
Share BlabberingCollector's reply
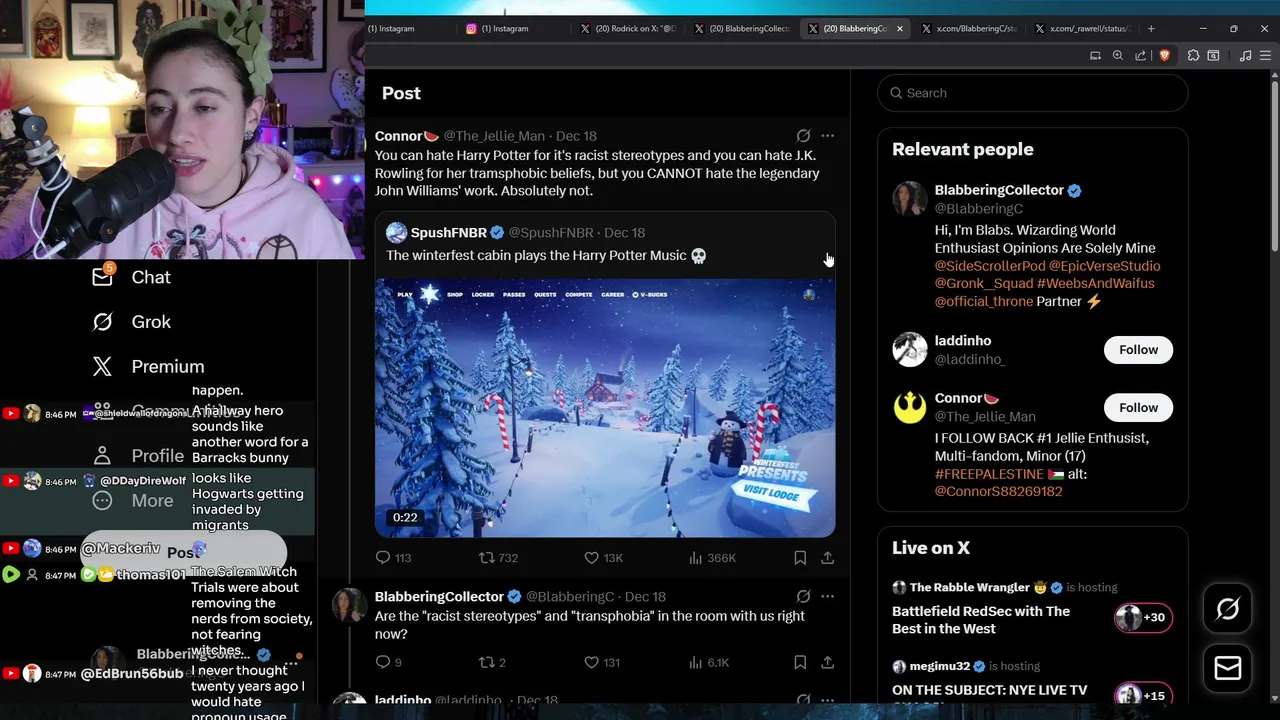coord(827,662)
